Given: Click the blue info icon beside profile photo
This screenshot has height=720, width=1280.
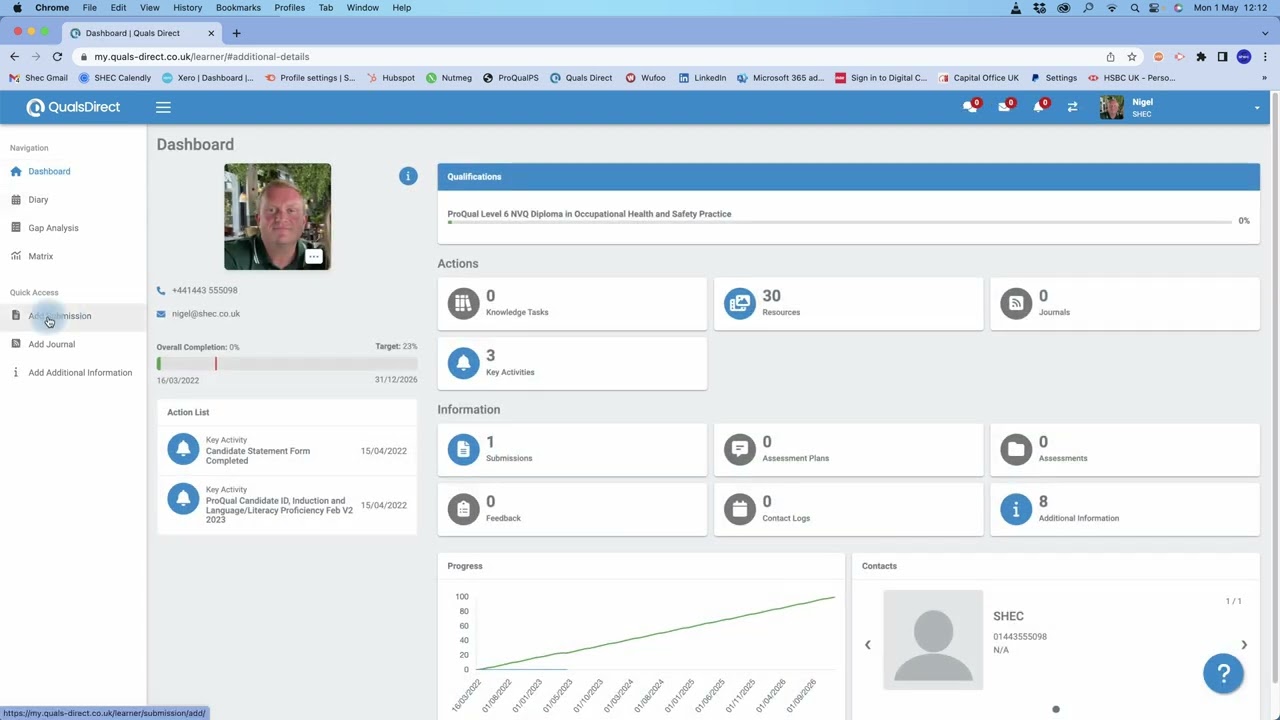Looking at the screenshot, I should pos(408,176).
